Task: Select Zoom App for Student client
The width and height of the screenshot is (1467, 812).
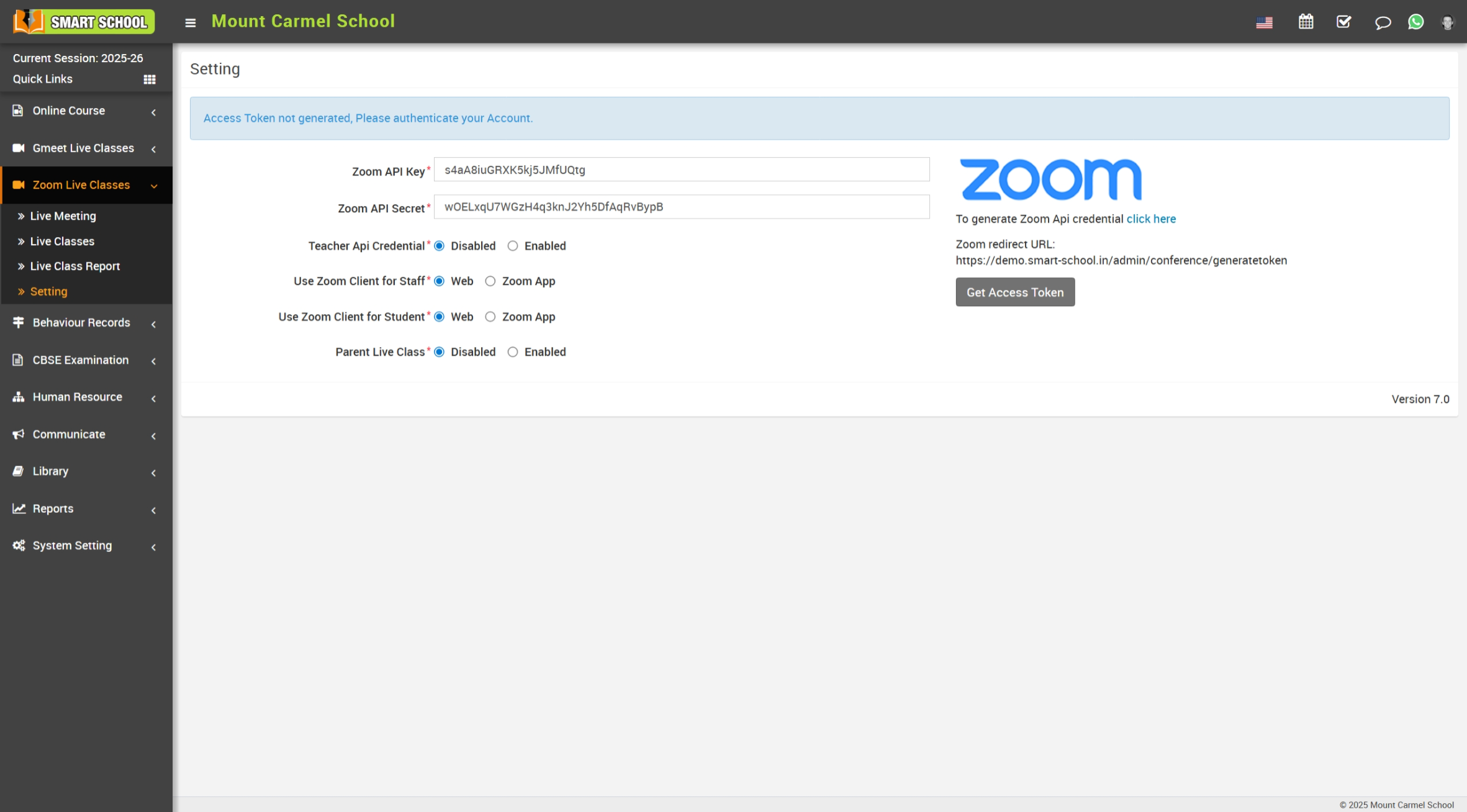Action: [490, 317]
